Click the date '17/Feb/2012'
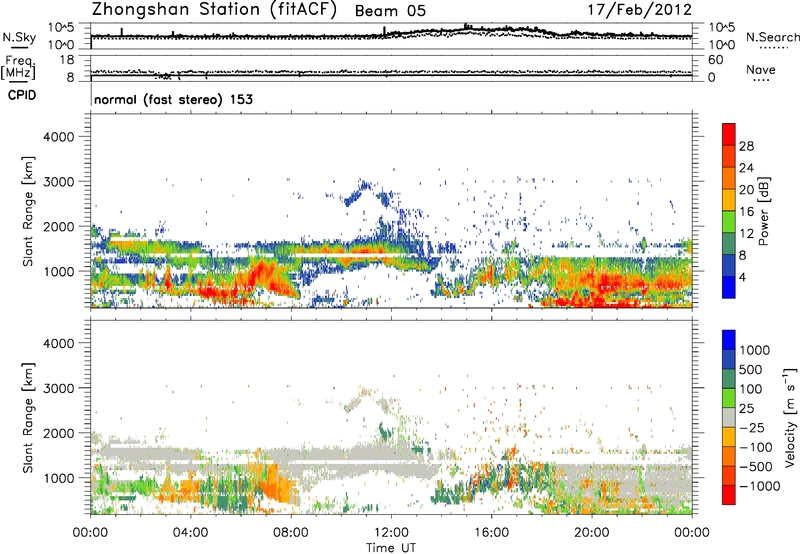Image resolution: width=800 pixels, height=554 pixels. click(x=640, y=10)
